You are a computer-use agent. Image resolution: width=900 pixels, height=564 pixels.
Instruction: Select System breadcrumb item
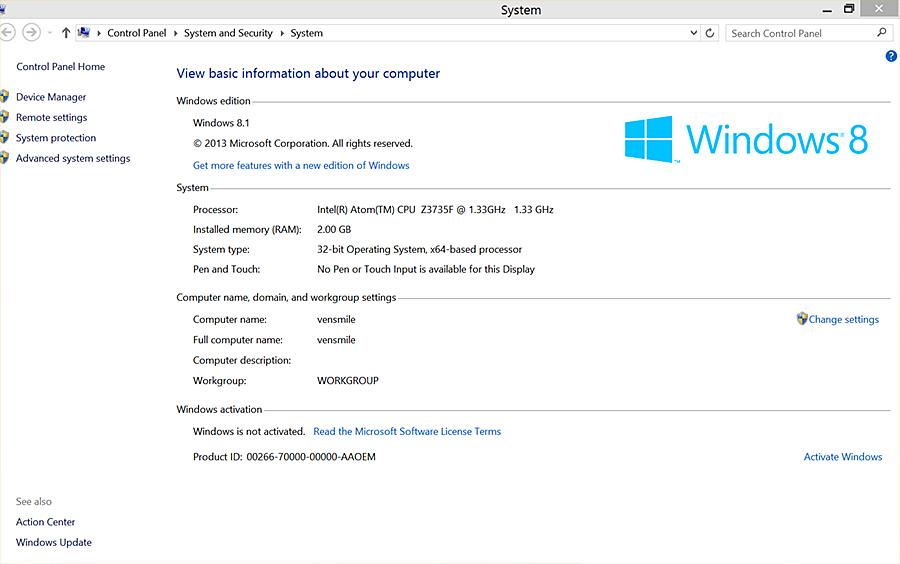point(307,33)
